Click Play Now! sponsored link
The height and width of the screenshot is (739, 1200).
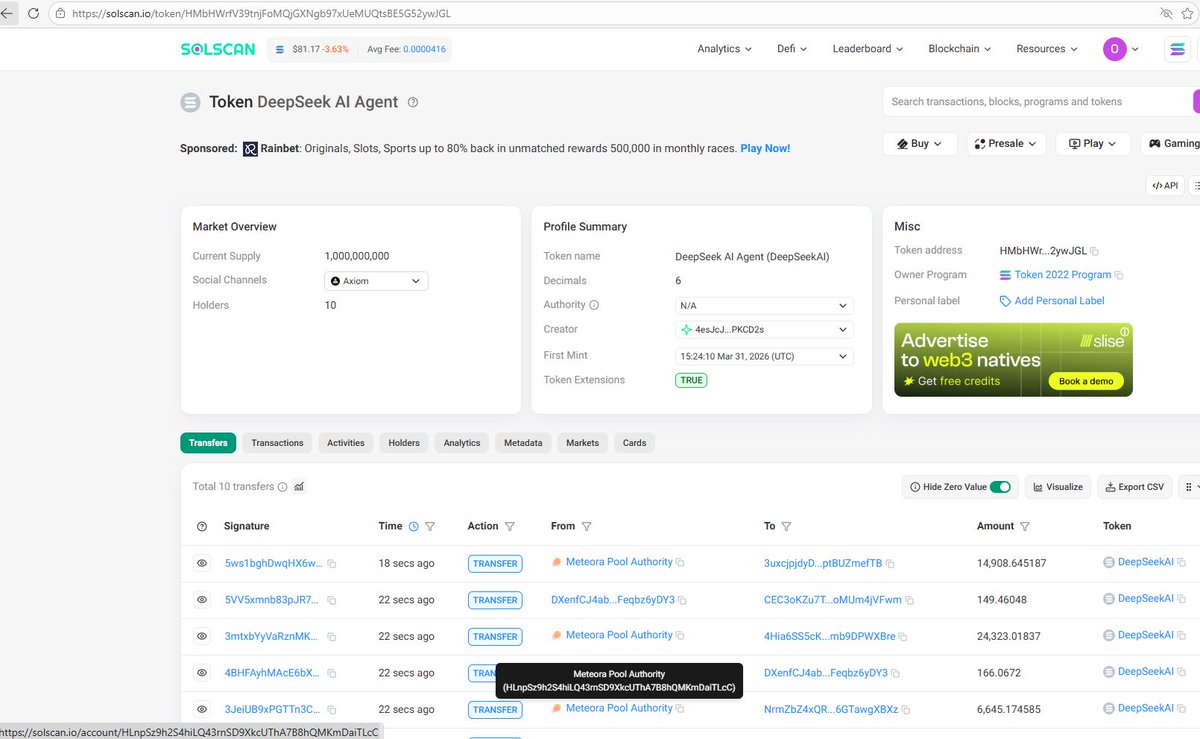[765, 148]
